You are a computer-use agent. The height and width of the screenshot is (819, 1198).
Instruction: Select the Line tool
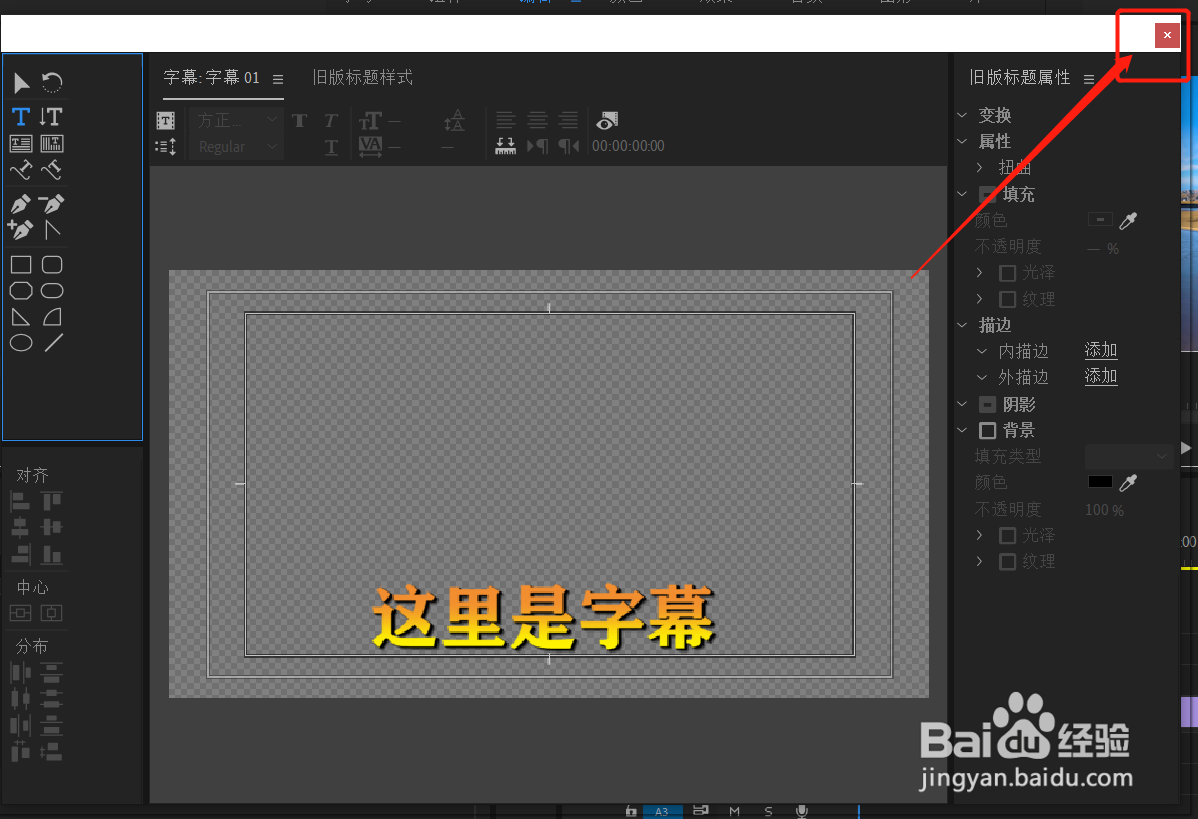click(53, 343)
